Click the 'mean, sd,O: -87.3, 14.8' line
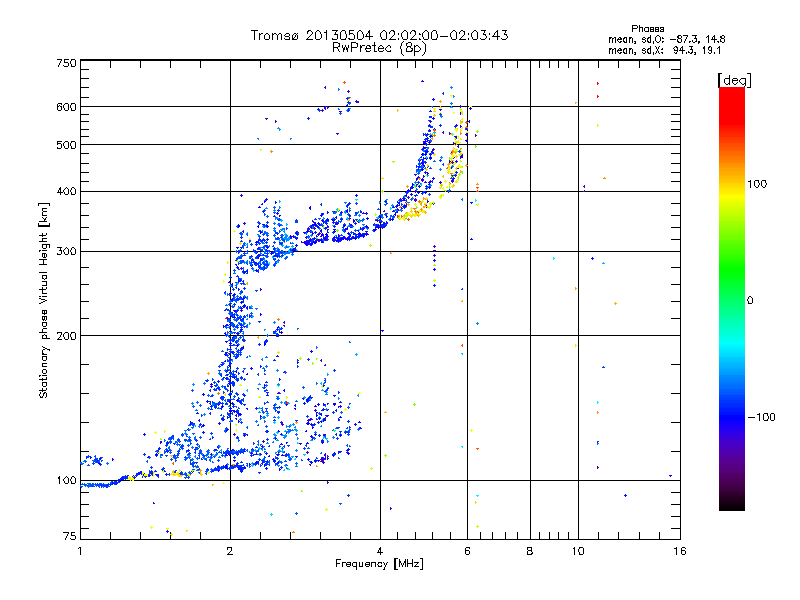The width and height of the screenshot is (800, 600). pyautogui.click(x=666, y=39)
